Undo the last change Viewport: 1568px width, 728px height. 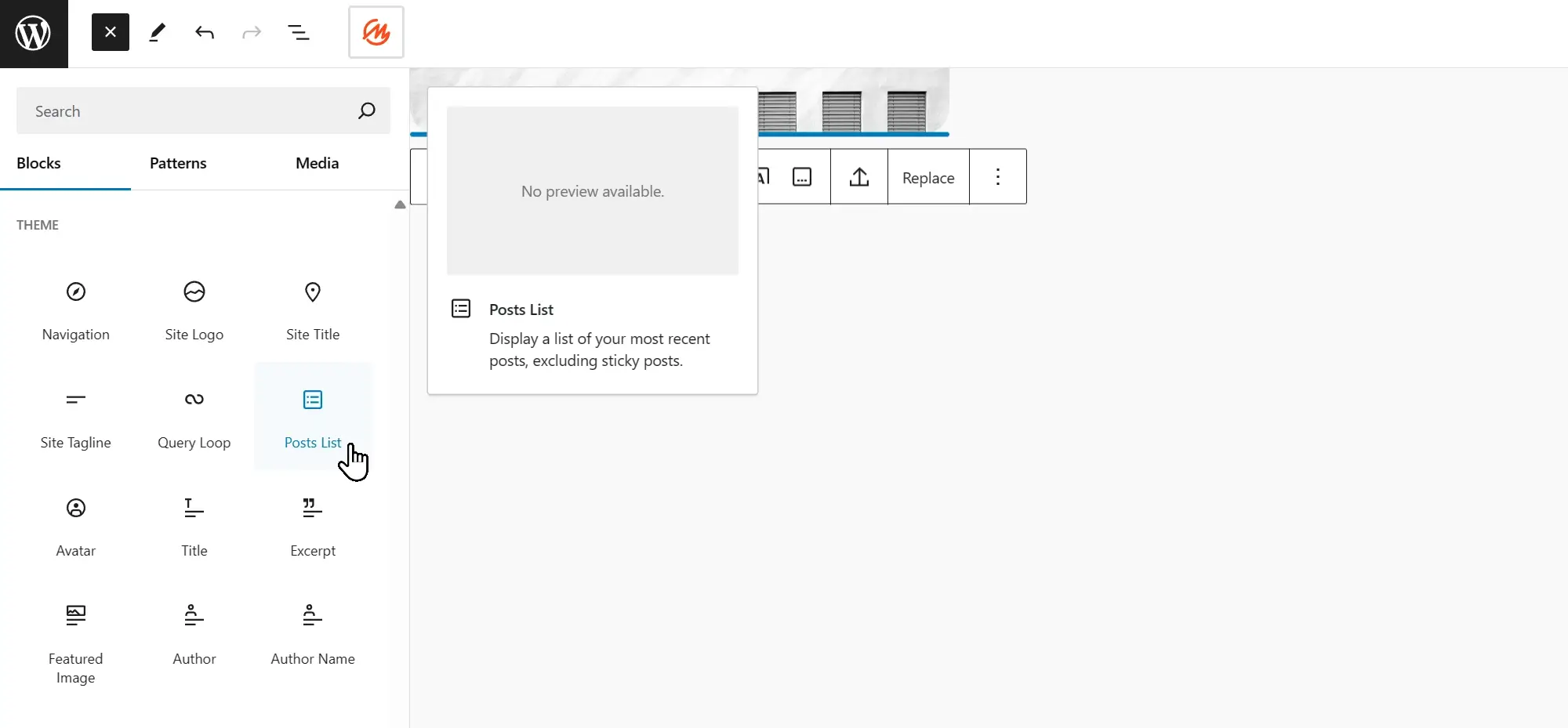tap(205, 32)
